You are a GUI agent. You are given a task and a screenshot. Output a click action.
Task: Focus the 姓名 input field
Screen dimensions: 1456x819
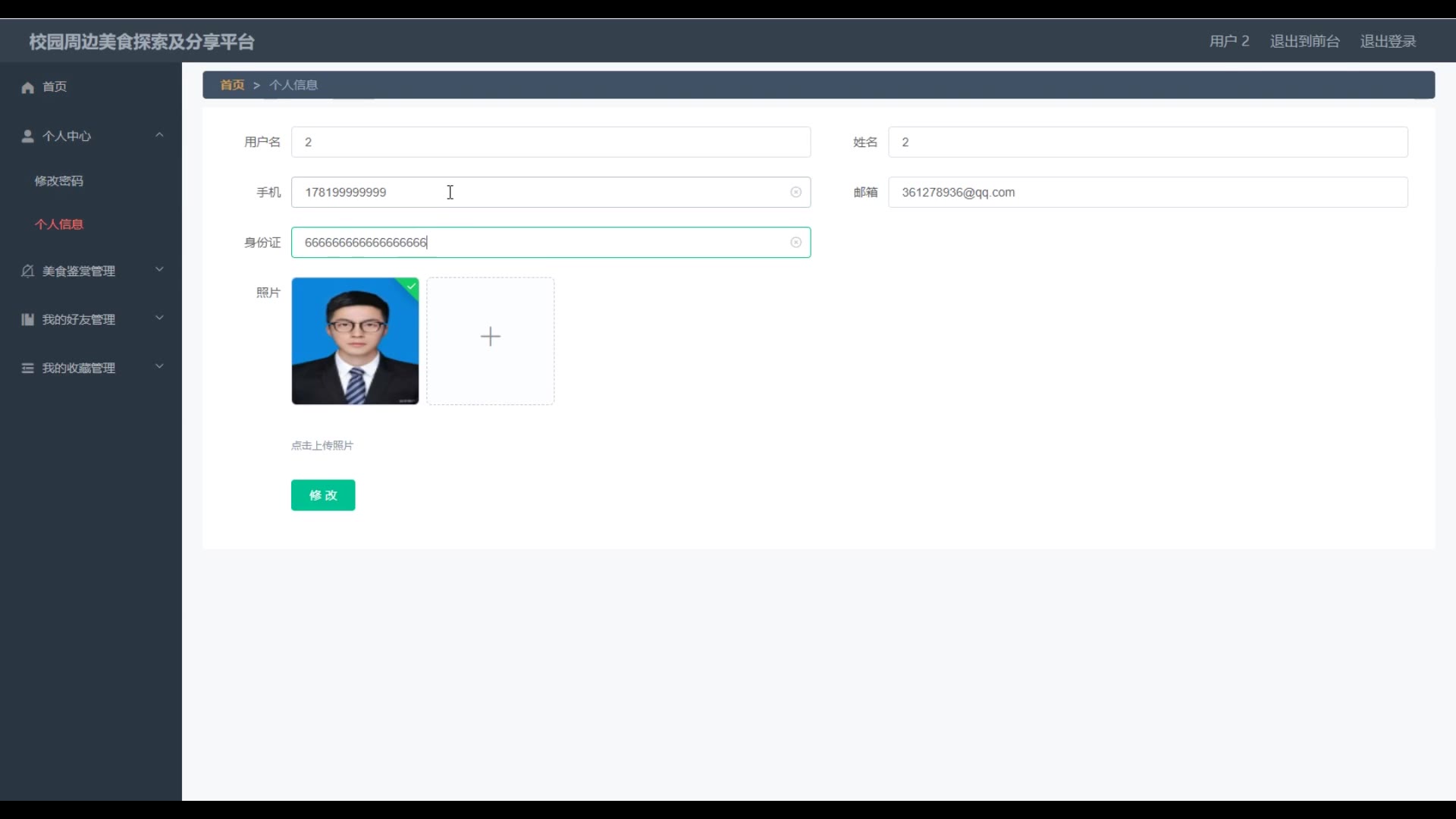(x=1147, y=142)
